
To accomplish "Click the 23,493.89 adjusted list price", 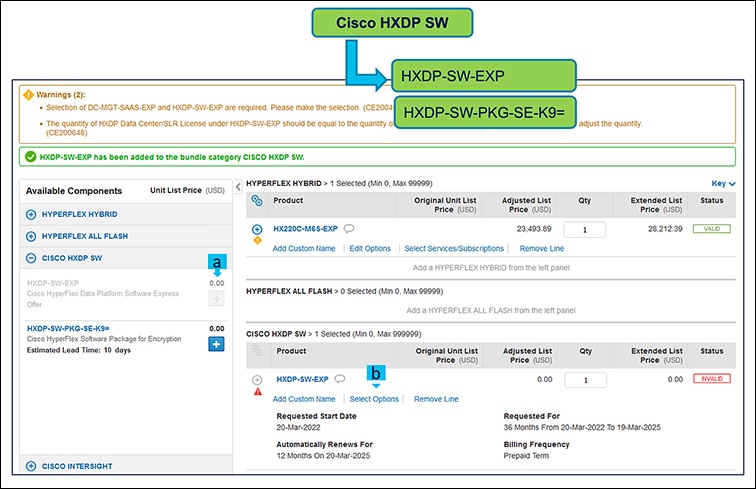I will tap(534, 229).
